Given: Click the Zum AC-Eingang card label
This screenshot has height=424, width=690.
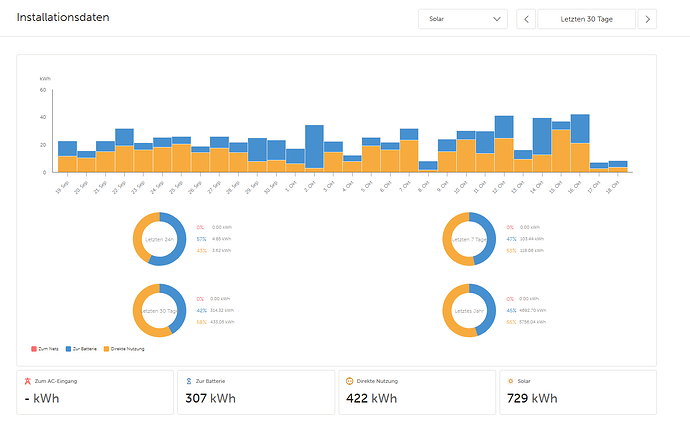Looking at the screenshot, I should point(56,381).
